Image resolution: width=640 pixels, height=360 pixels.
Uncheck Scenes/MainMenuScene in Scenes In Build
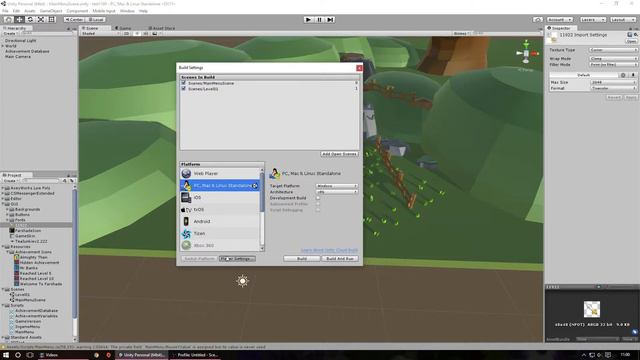pyautogui.click(x=184, y=83)
